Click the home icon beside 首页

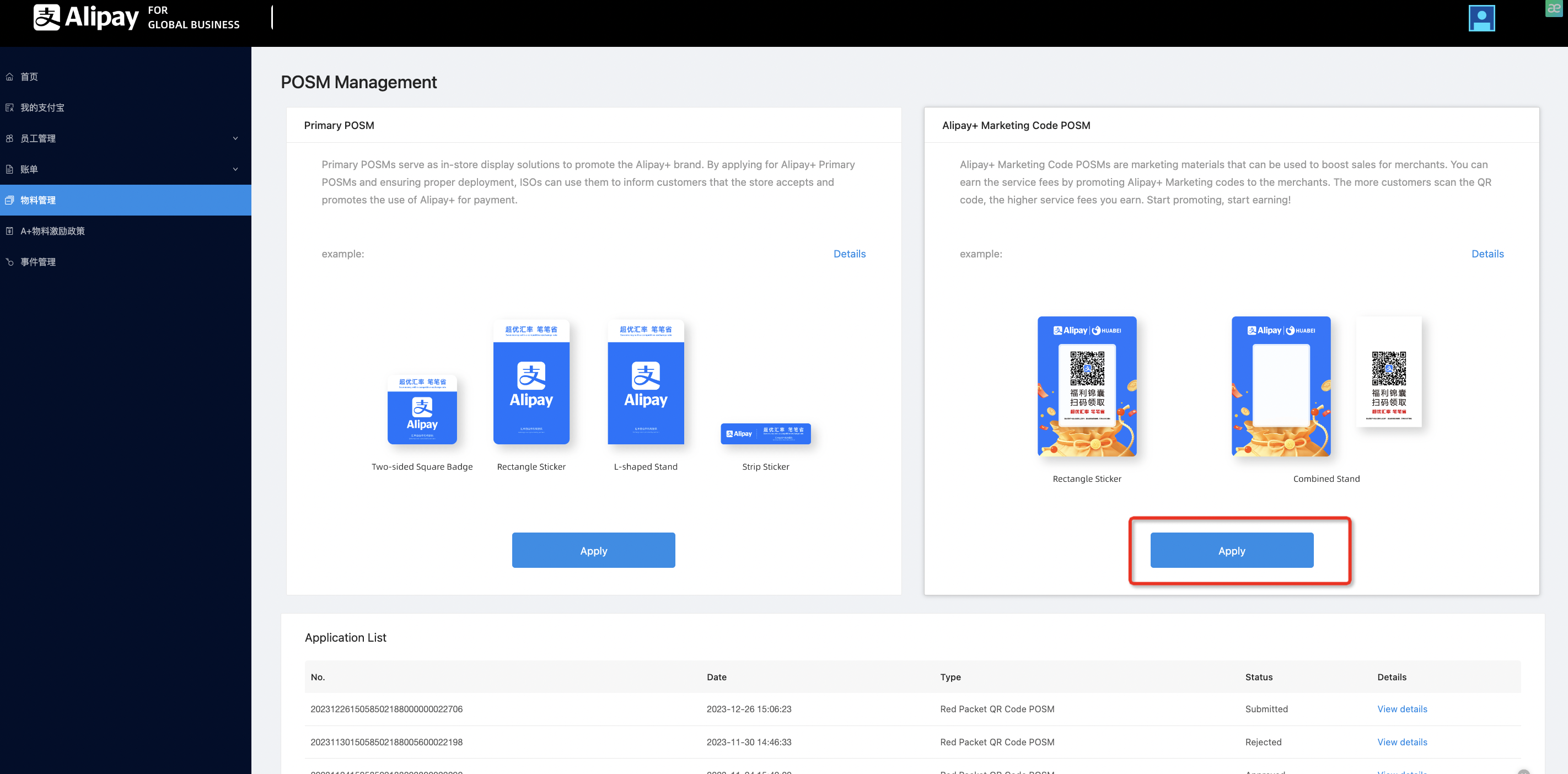pos(10,77)
